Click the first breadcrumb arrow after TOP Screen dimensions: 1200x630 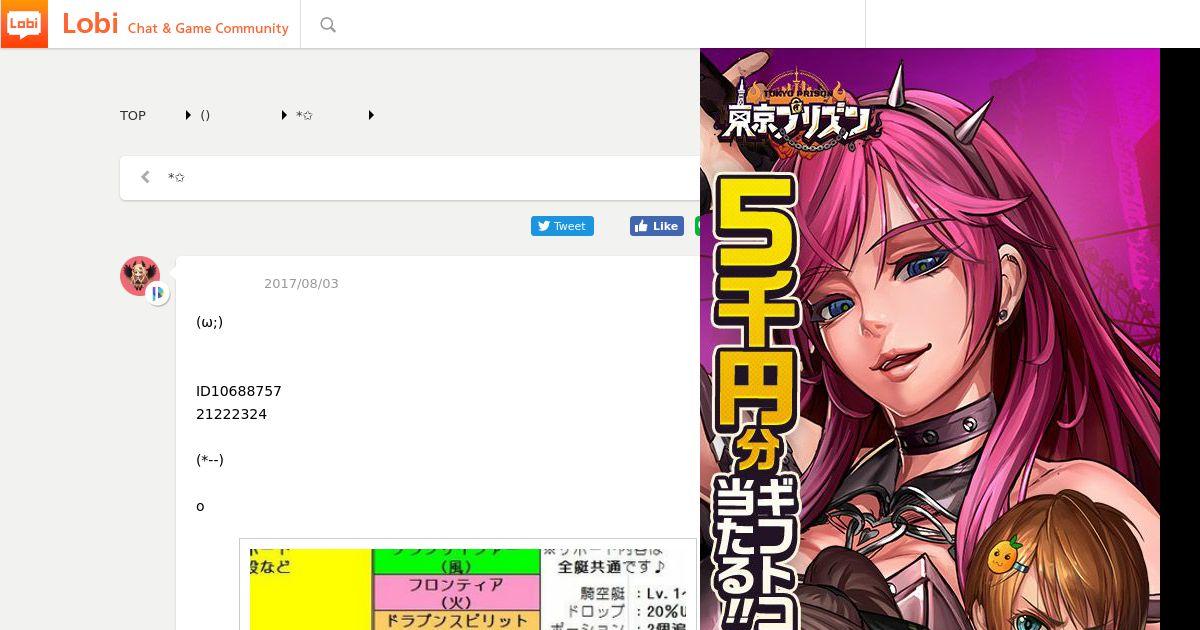(188, 115)
